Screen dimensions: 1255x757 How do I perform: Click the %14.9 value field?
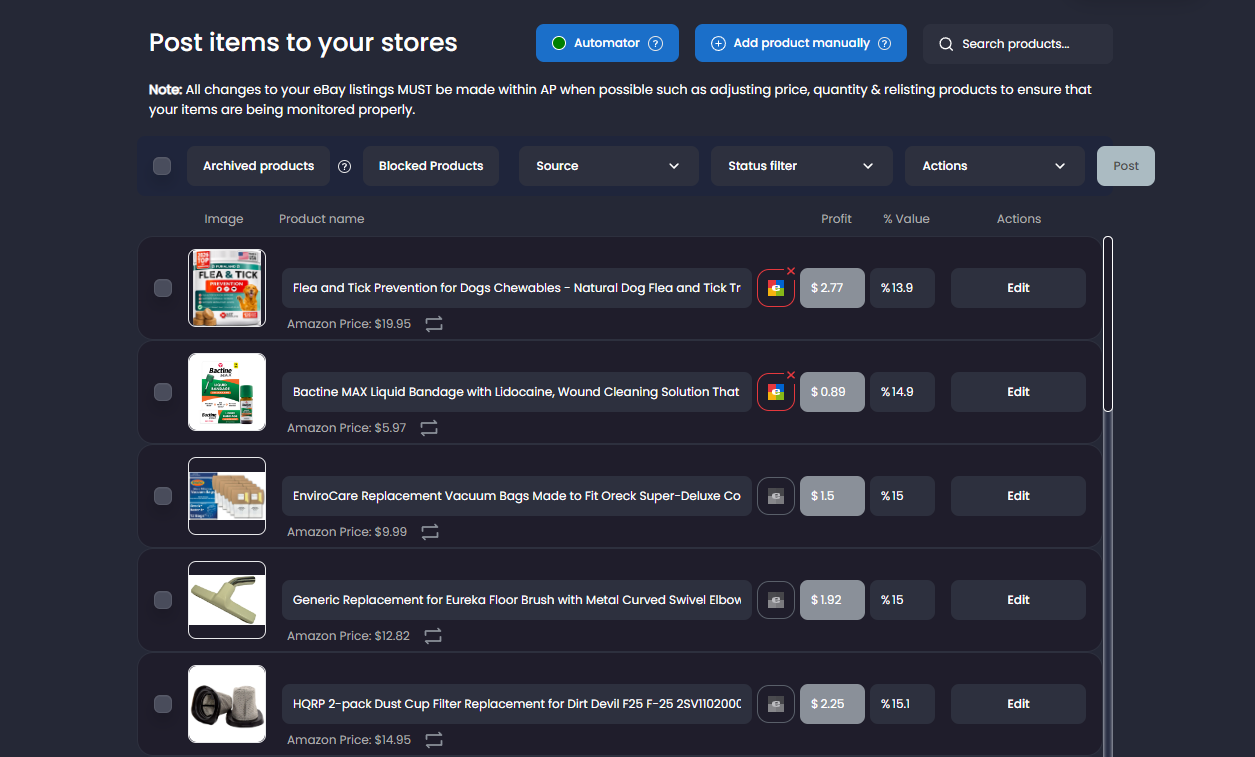pos(902,392)
